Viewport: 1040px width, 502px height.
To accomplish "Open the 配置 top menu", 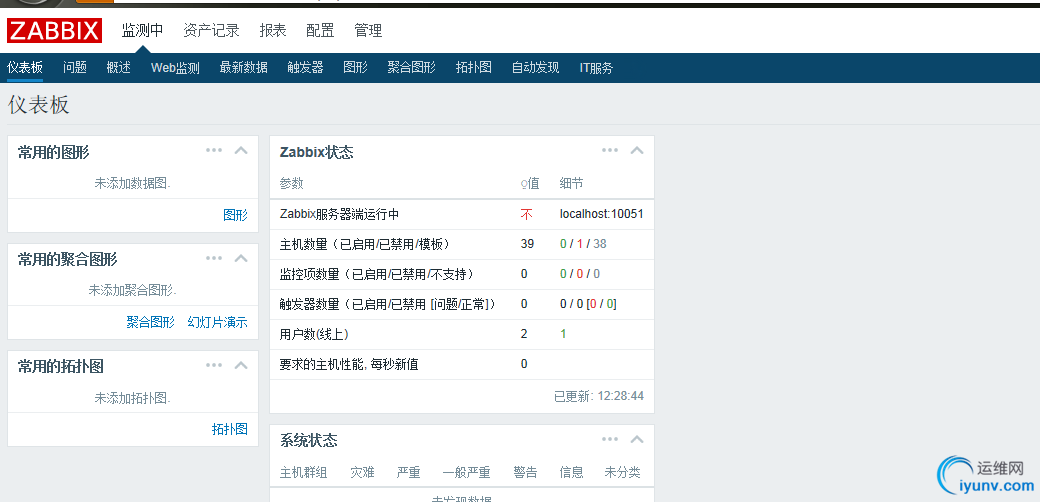I will (320, 31).
